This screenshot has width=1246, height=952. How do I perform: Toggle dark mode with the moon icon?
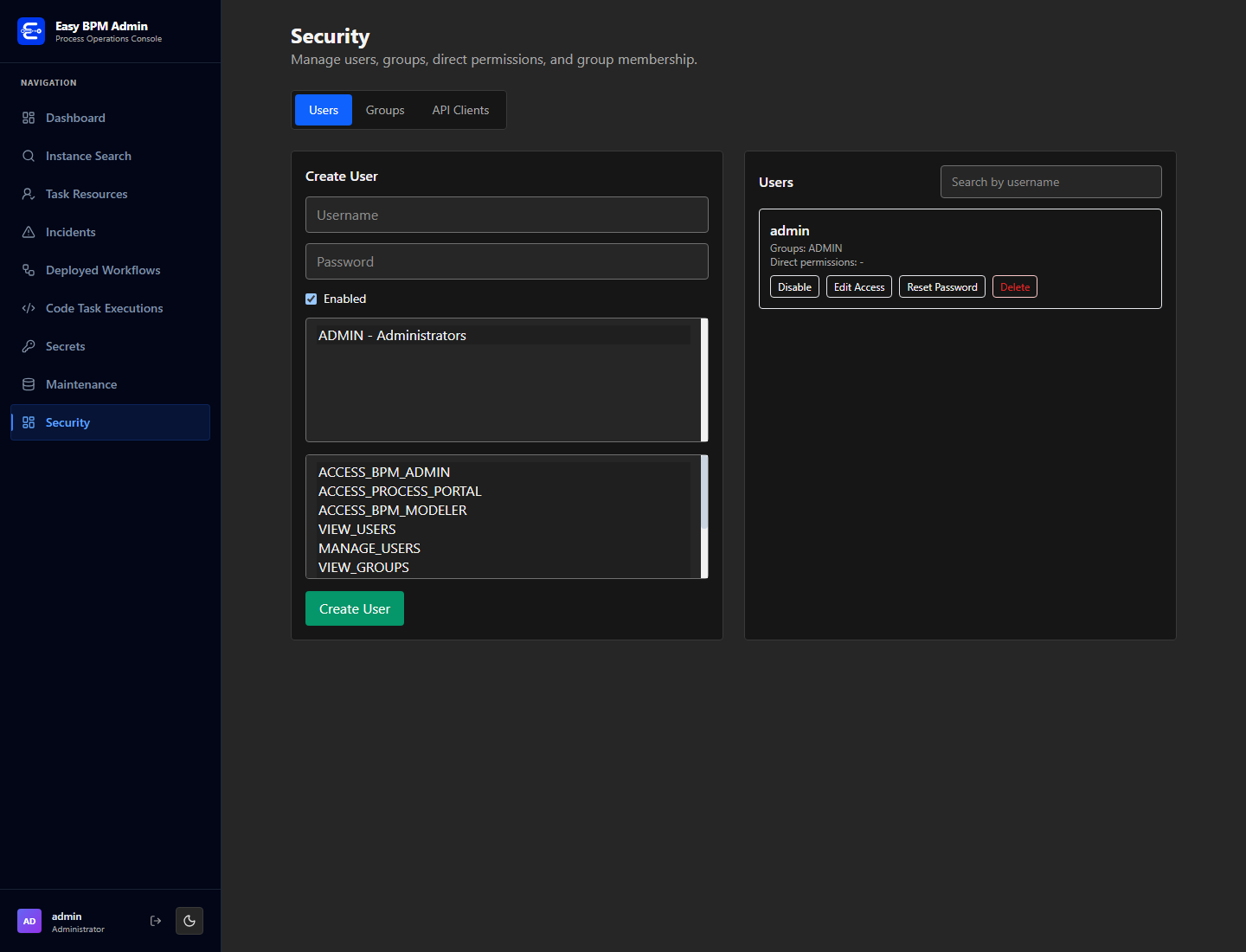(x=189, y=921)
